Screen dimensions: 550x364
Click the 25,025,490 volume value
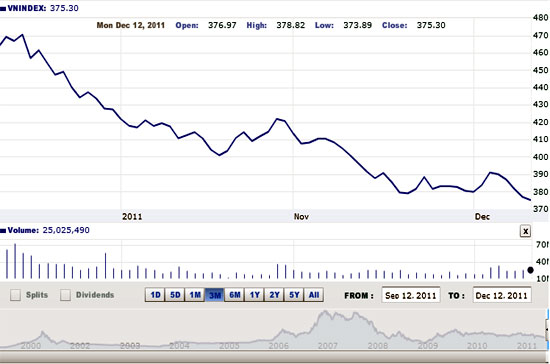coord(66,230)
